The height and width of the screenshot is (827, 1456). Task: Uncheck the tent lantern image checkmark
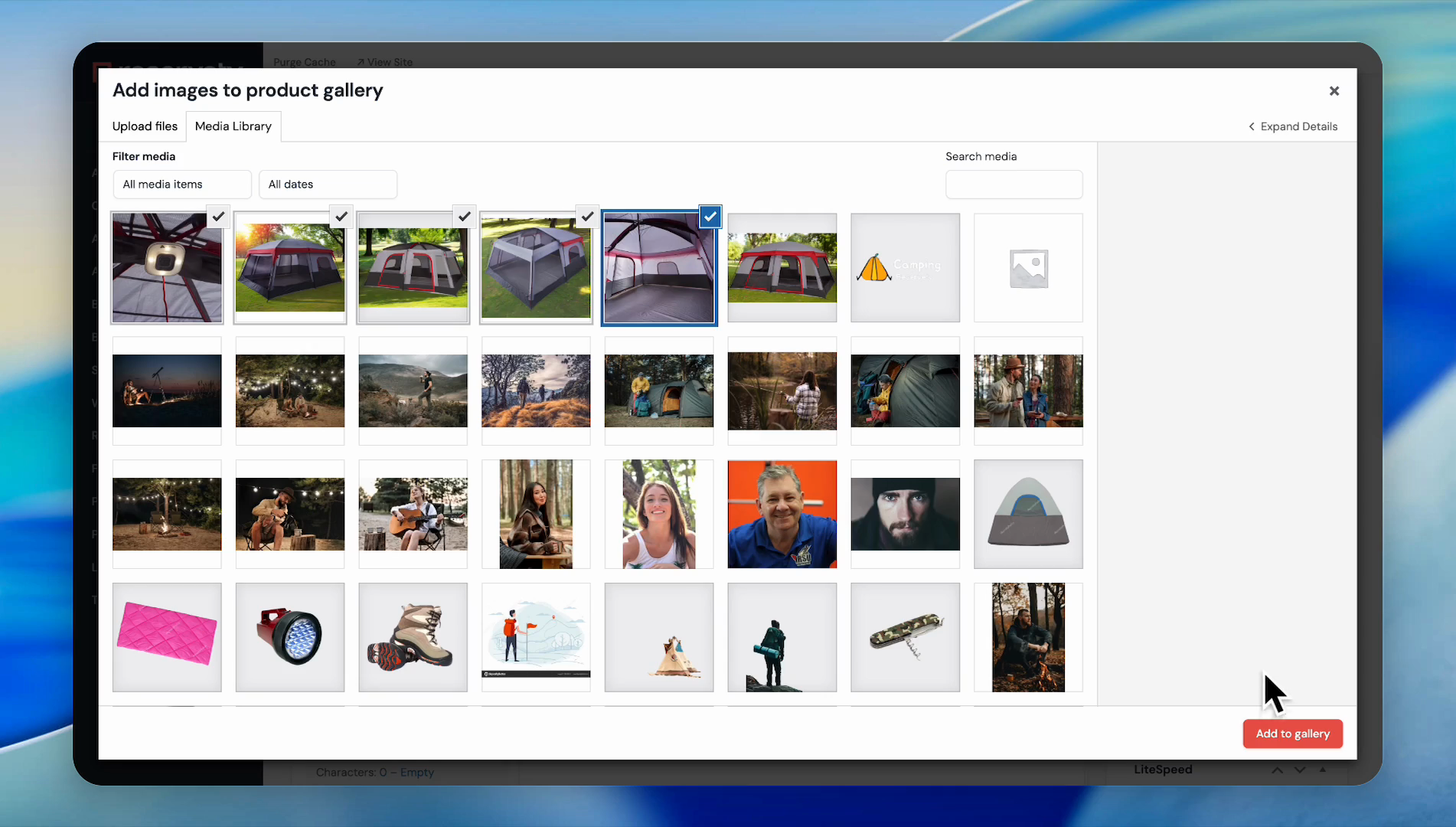(x=218, y=217)
